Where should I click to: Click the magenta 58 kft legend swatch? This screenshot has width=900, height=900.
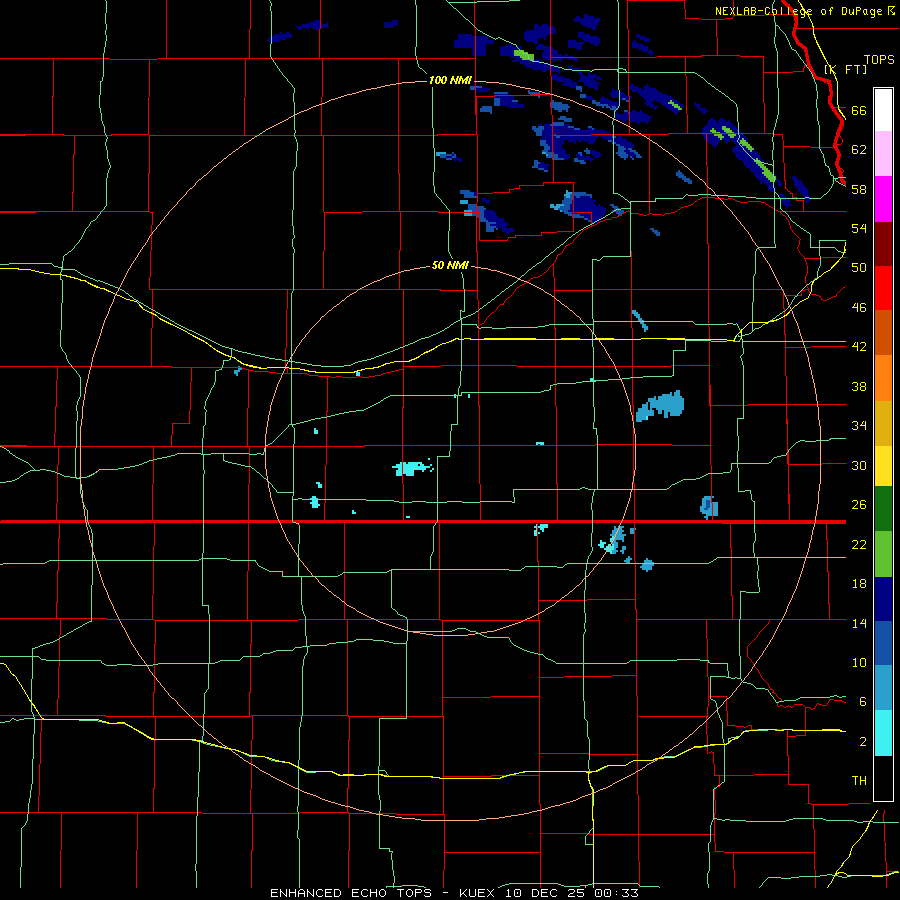coord(883,199)
